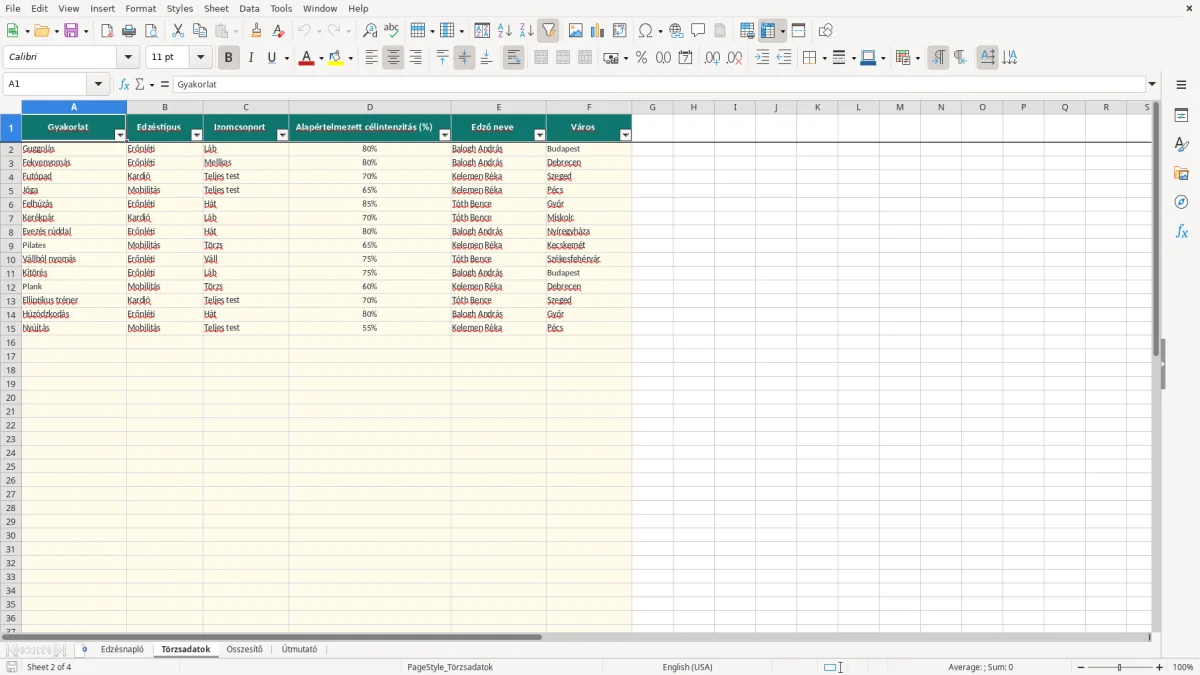Image resolution: width=1200 pixels, height=675 pixels.
Task: Click zoom out minus button
Action: click(1081, 667)
